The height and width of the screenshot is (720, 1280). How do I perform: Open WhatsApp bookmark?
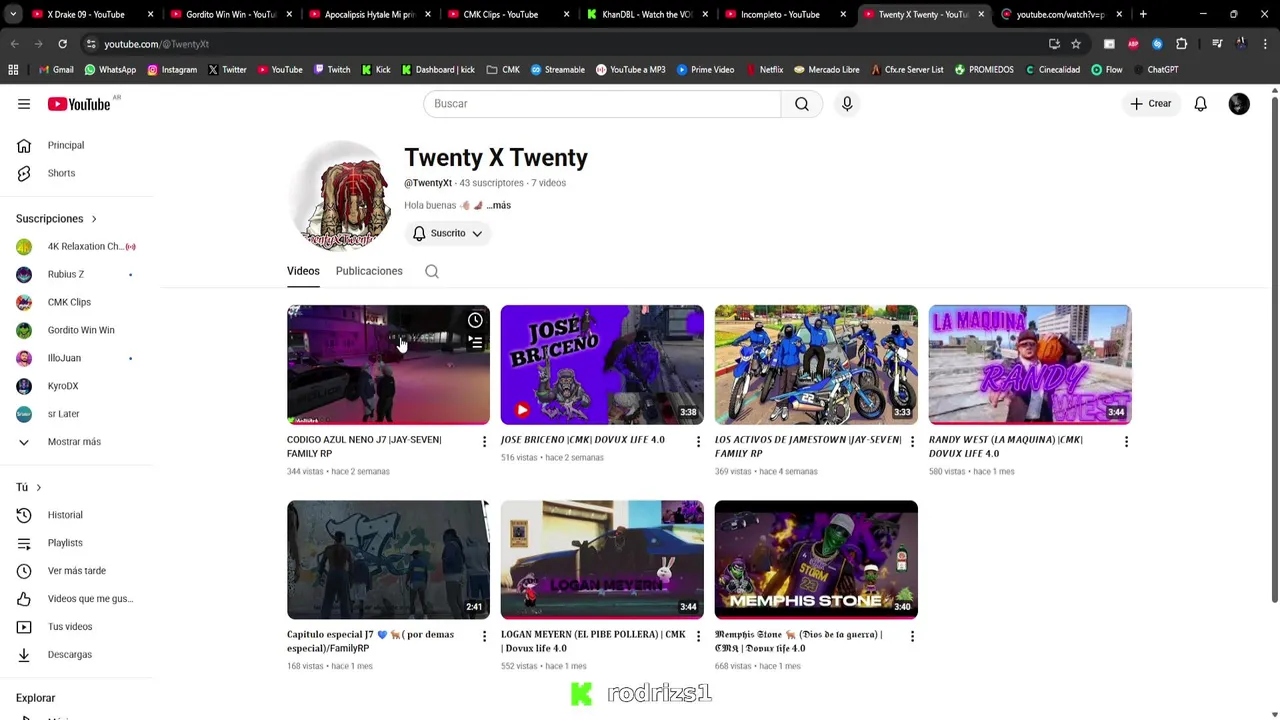coord(110,70)
